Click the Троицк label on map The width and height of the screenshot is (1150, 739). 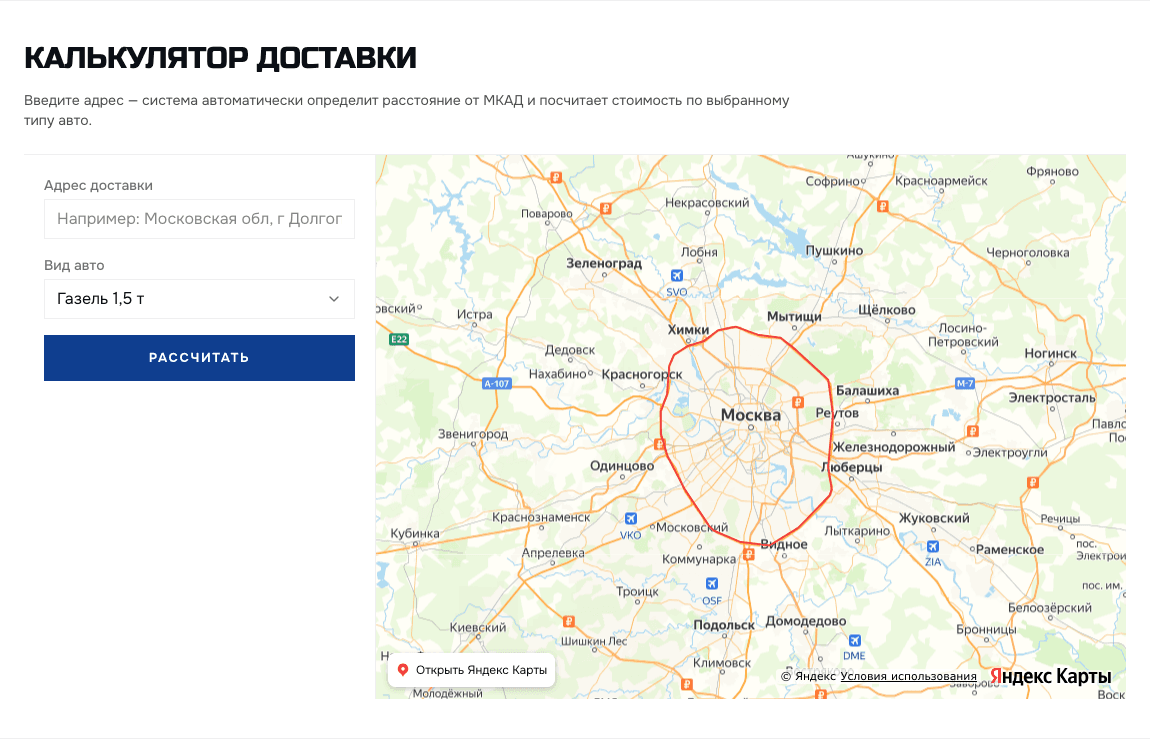637,591
